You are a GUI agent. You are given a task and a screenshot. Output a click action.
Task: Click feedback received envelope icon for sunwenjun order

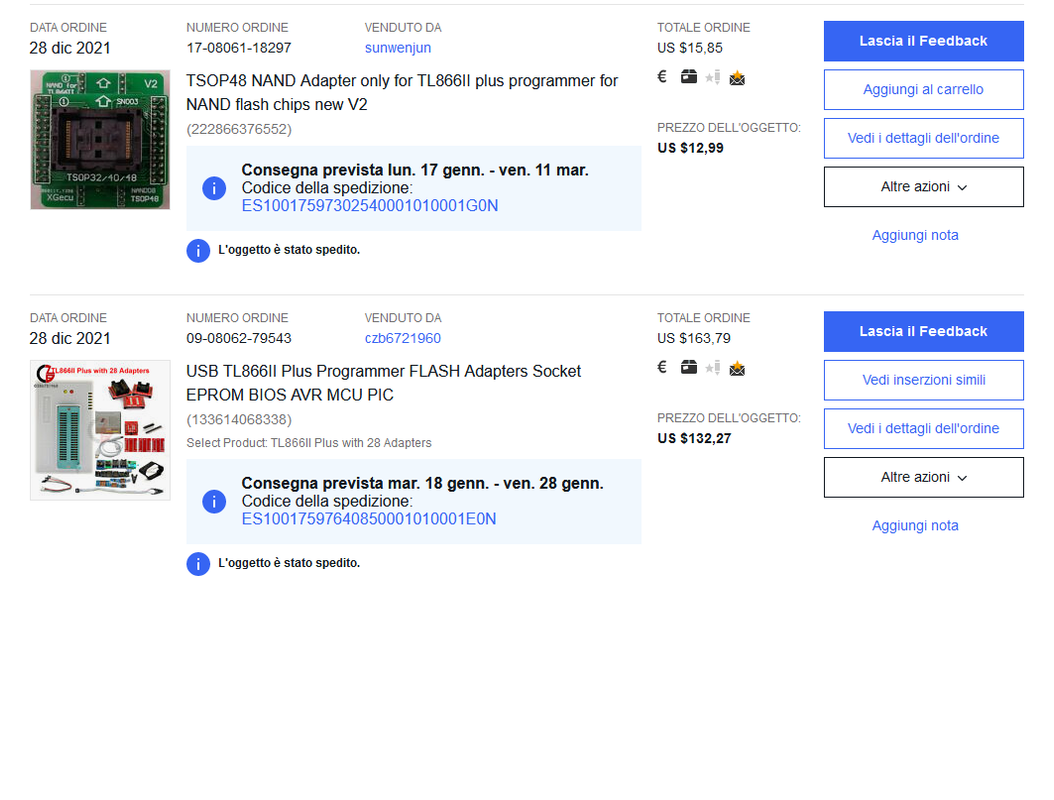click(737, 78)
